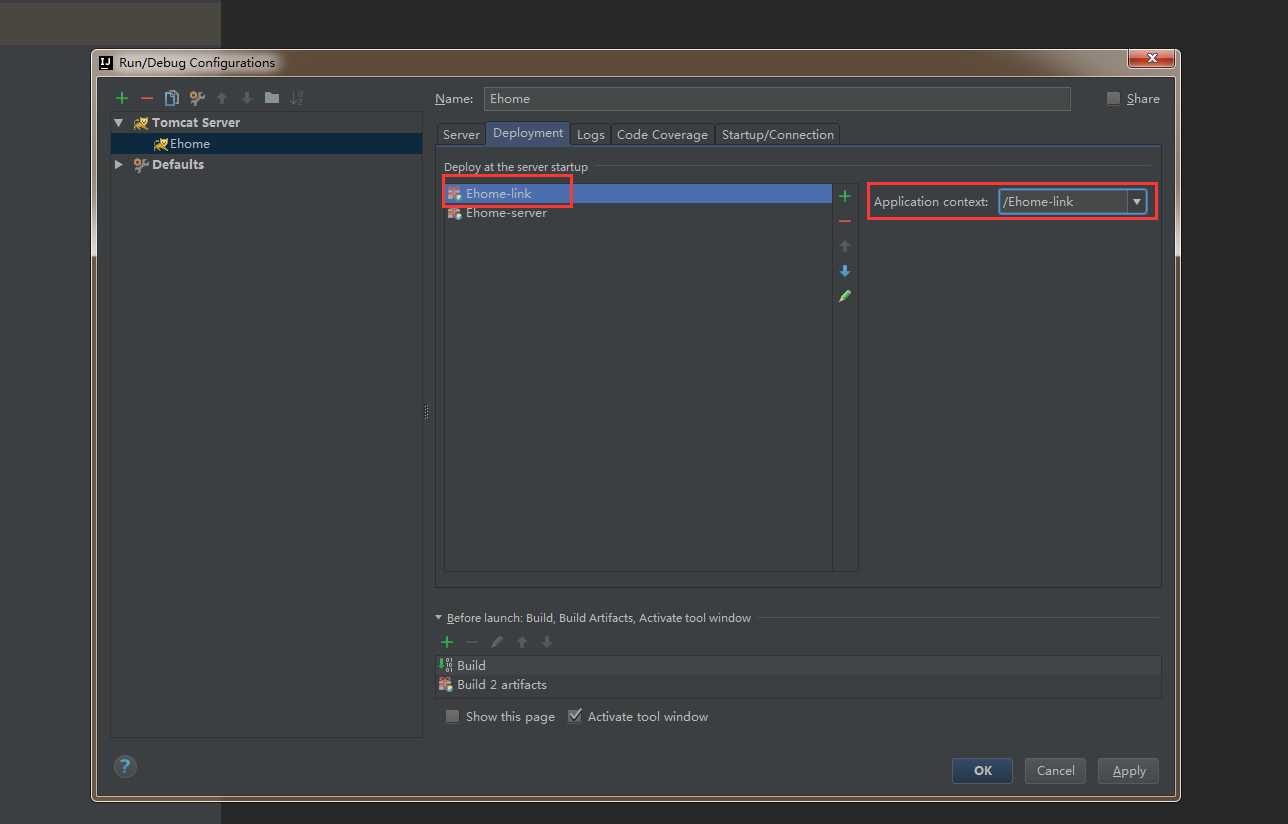Add before launch task plus icon
Screen dimensions: 1288x824
(x=447, y=642)
